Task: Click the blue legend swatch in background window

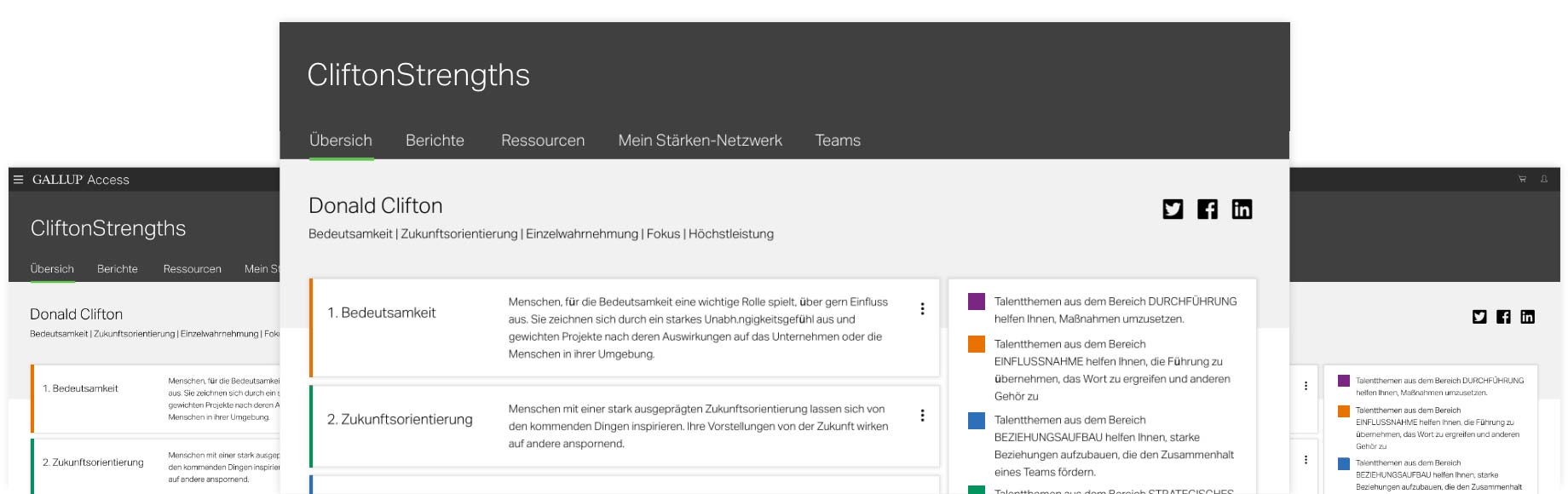Action: (x=1344, y=463)
